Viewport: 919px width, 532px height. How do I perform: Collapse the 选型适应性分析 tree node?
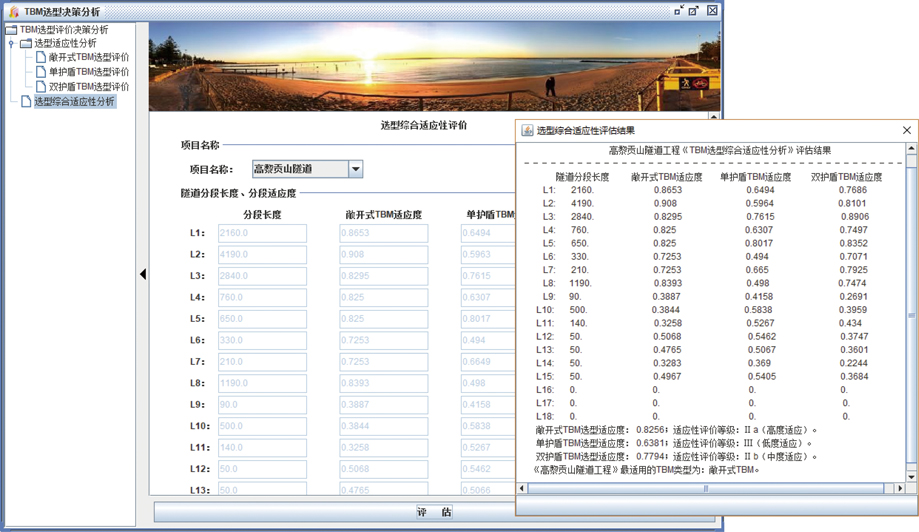[11, 43]
